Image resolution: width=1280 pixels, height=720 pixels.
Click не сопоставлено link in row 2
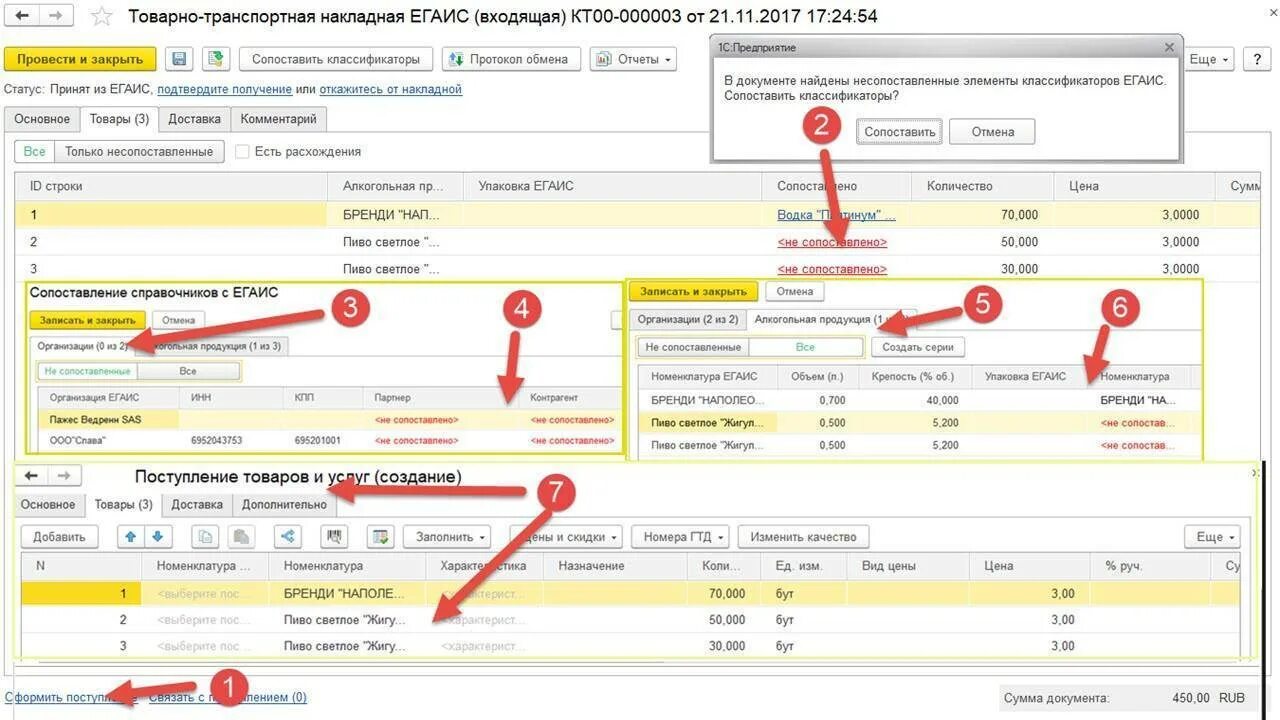[x=832, y=242]
